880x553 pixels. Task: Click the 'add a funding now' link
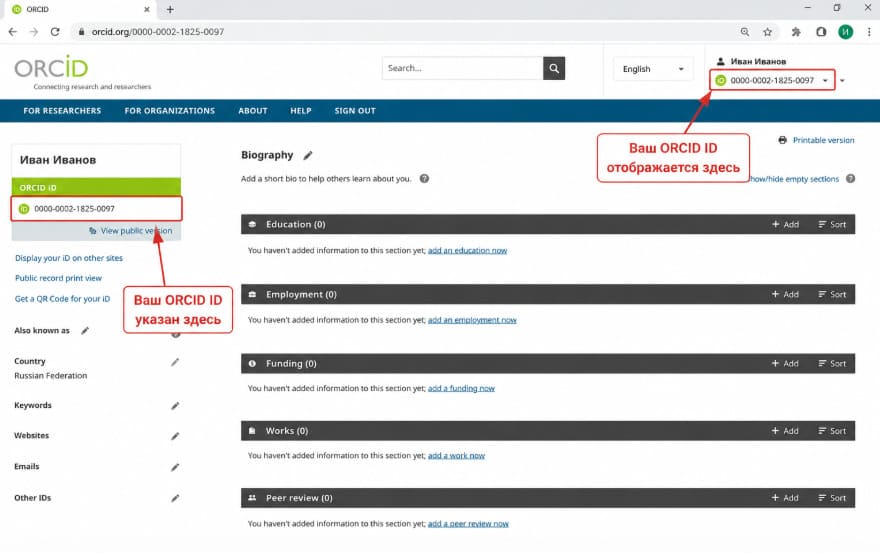point(461,389)
